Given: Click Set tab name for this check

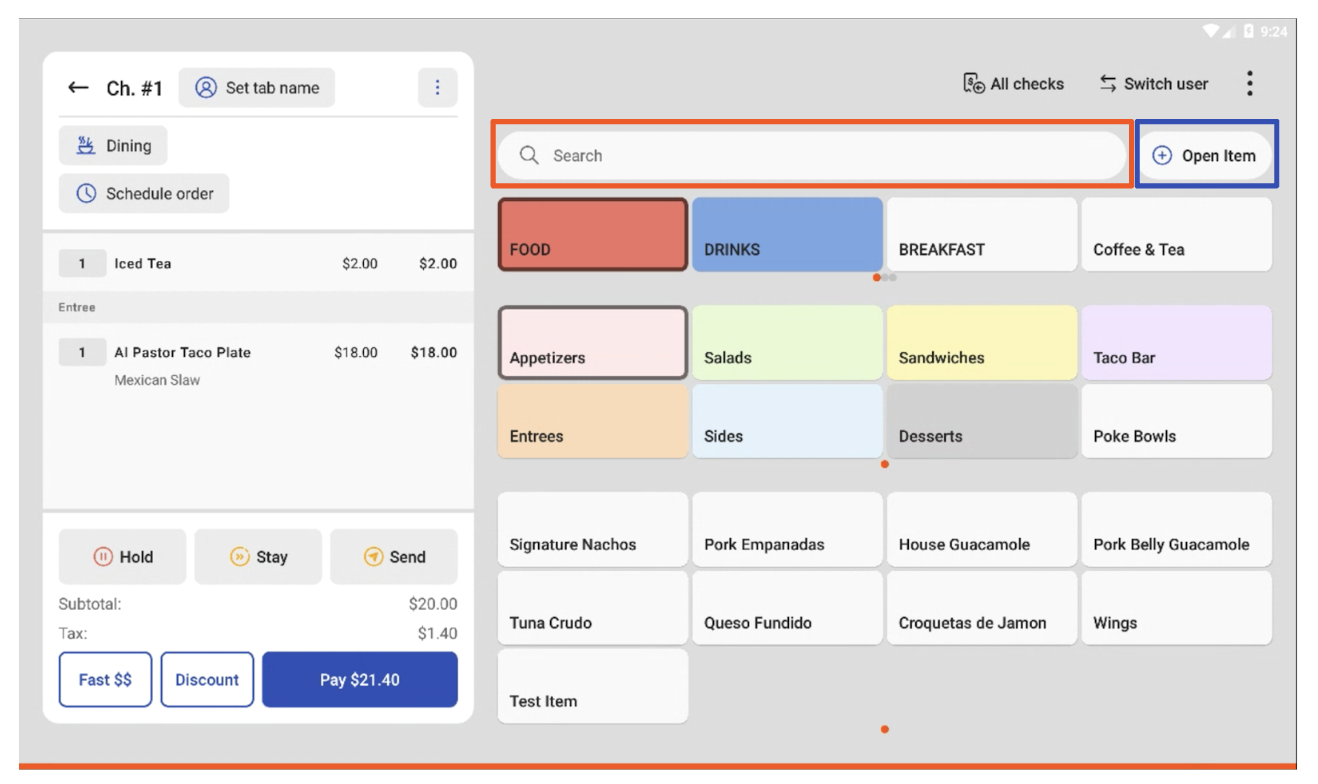Looking at the screenshot, I should (x=256, y=87).
